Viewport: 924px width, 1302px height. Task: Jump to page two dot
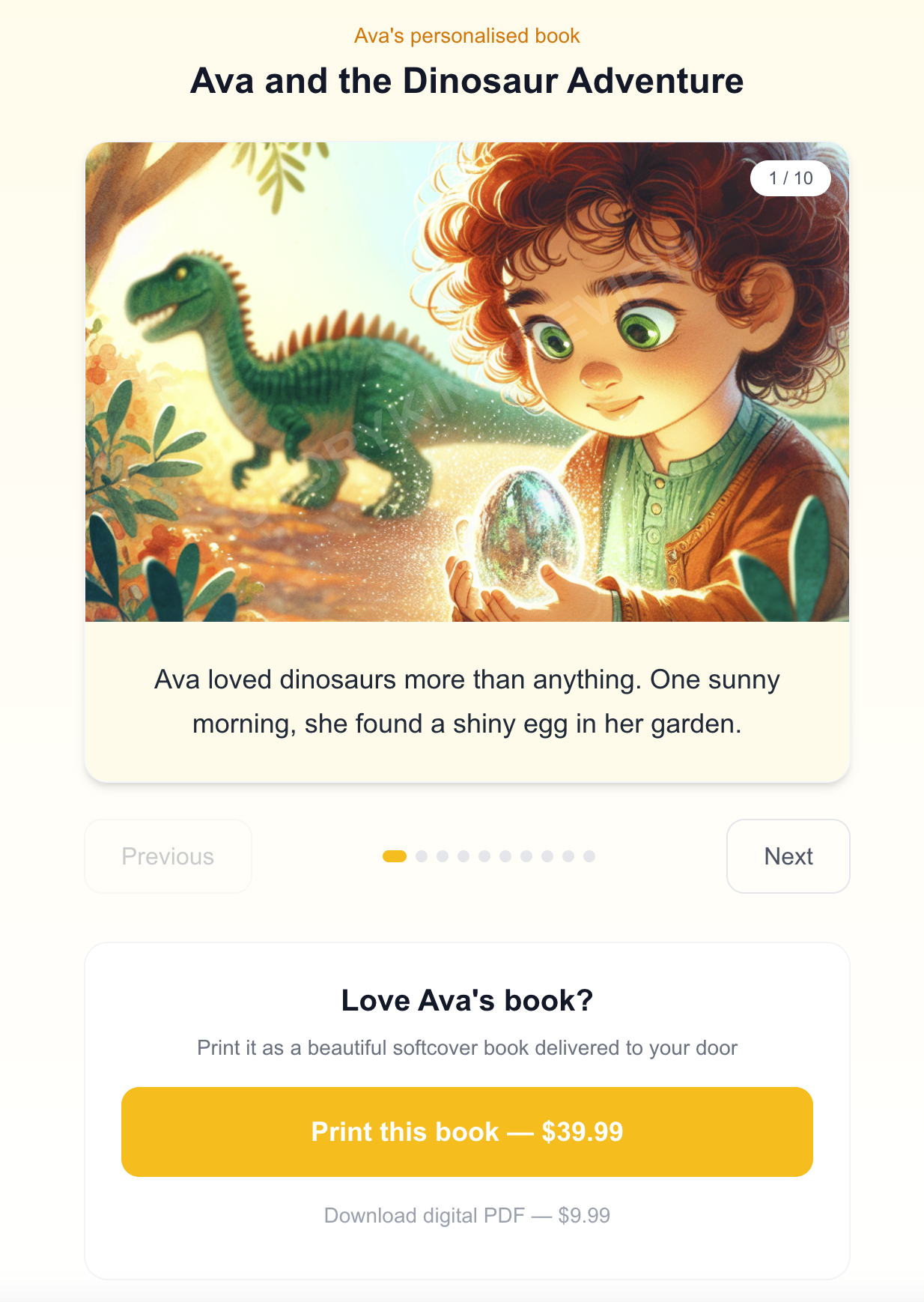coord(422,856)
